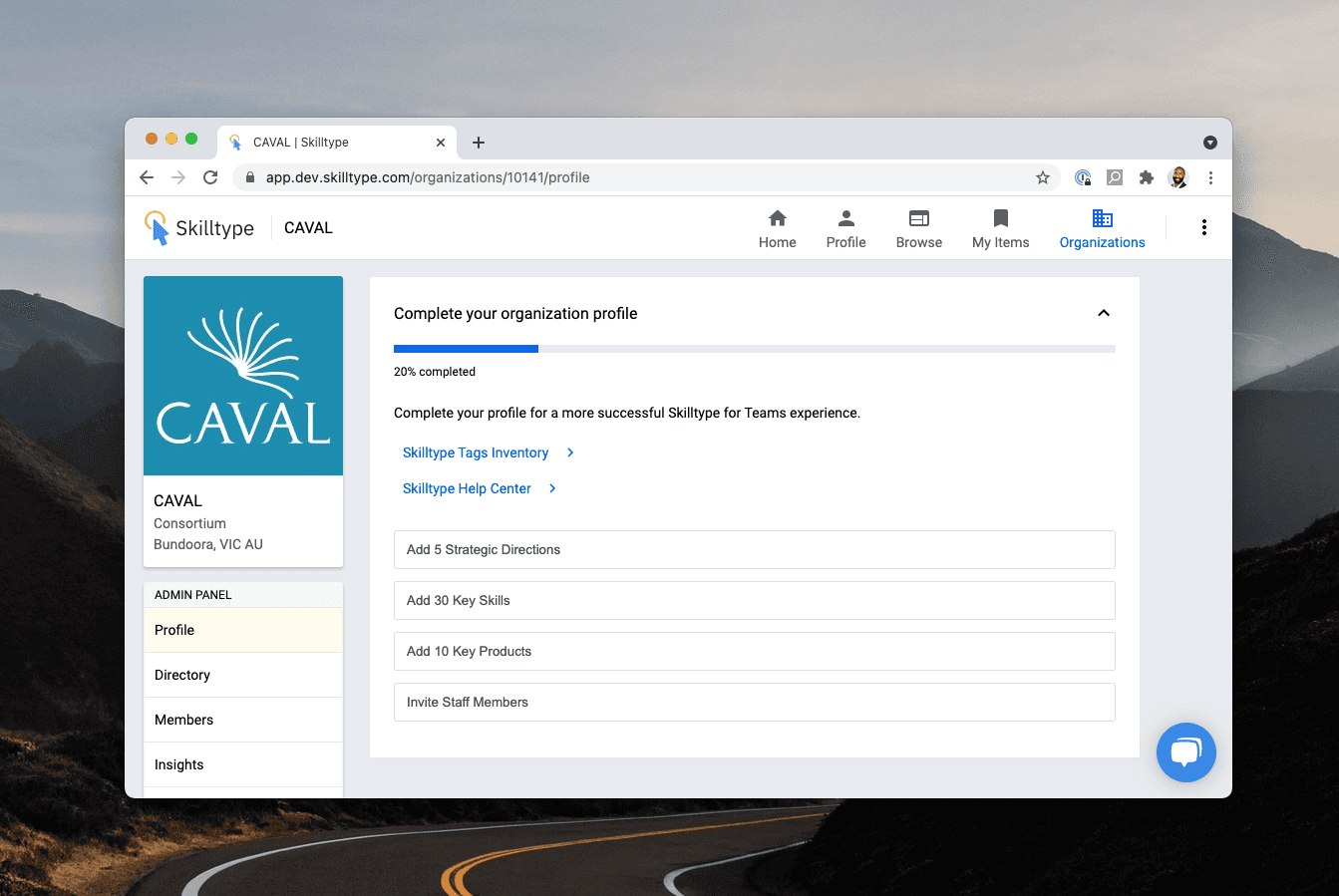Click the chevron next to Skilltype Tags Inventory
Image resolution: width=1339 pixels, height=896 pixels.
click(x=570, y=452)
